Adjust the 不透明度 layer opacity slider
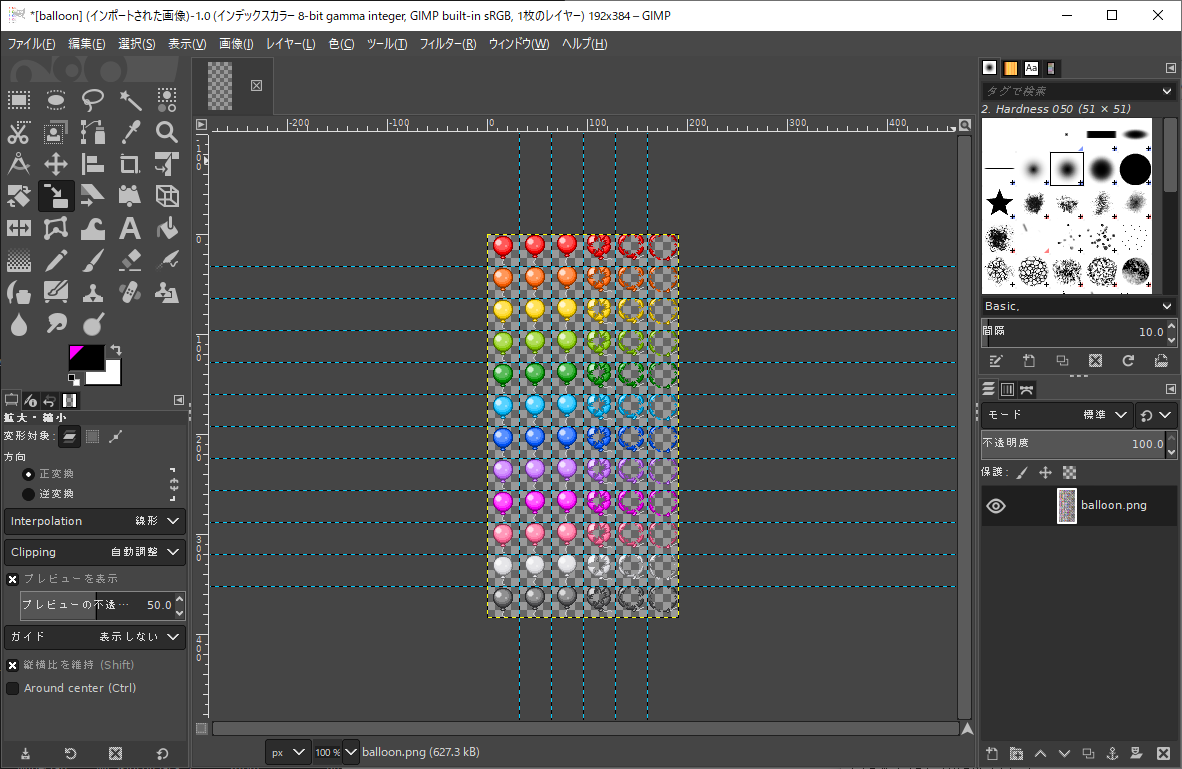 coord(1073,444)
